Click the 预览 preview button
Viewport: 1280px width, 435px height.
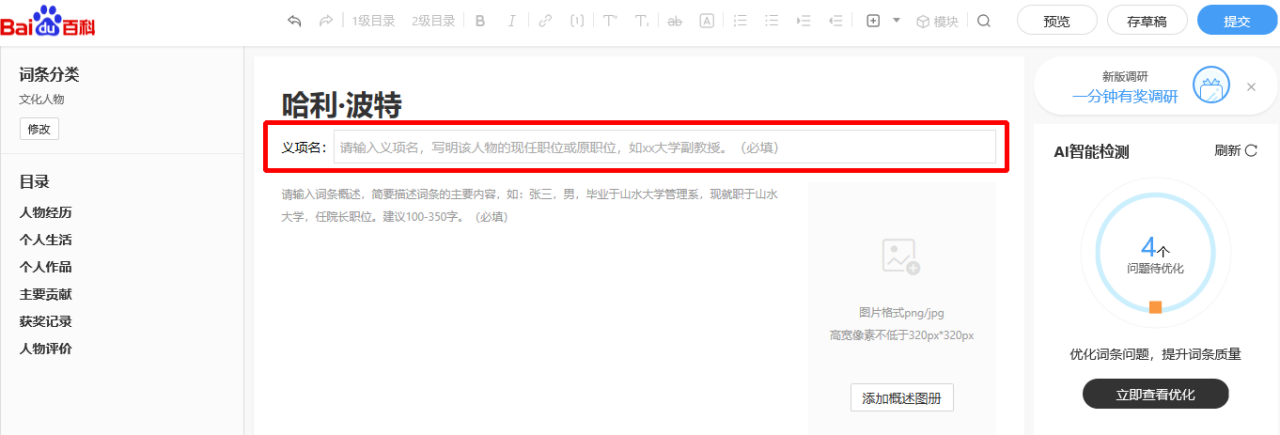pos(1057,21)
